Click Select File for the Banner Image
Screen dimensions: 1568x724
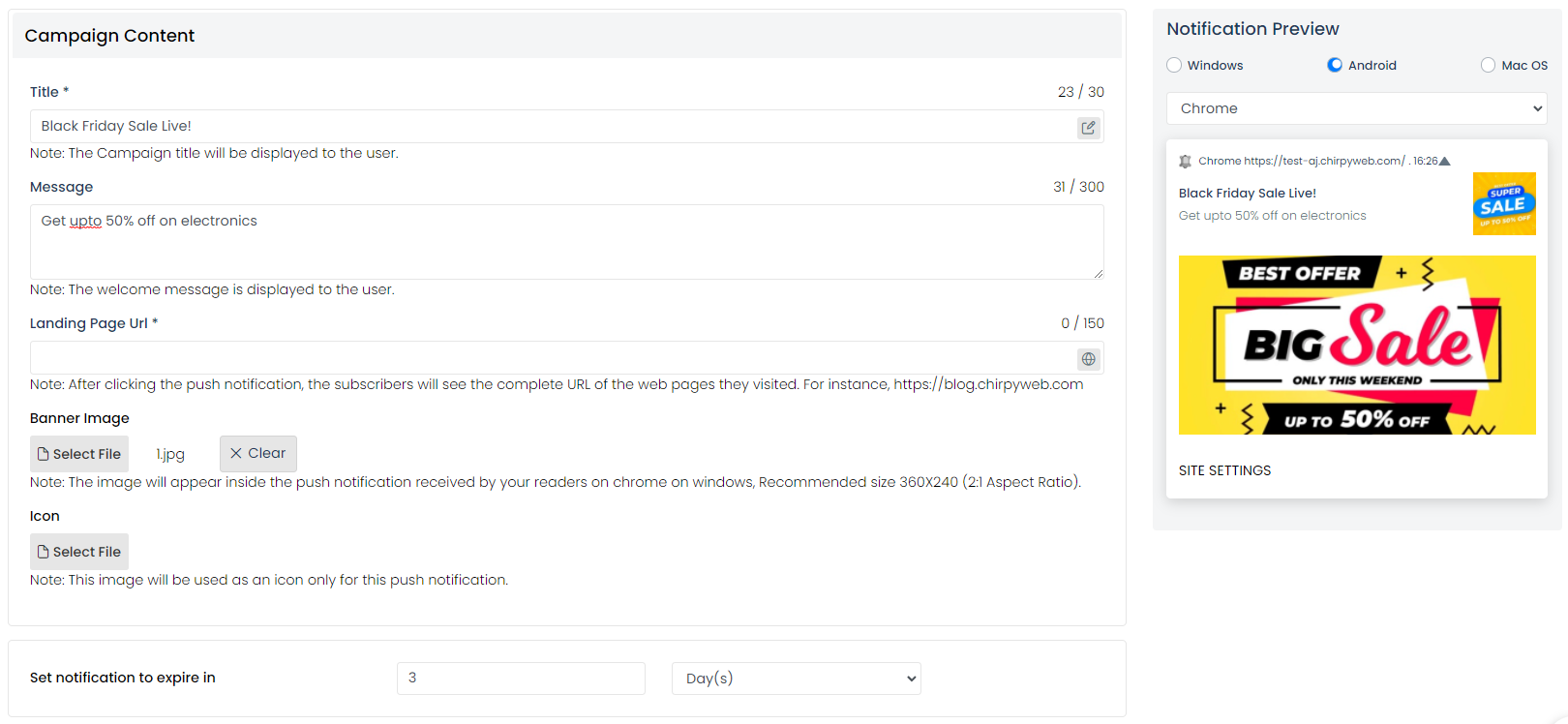coord(79,454)
